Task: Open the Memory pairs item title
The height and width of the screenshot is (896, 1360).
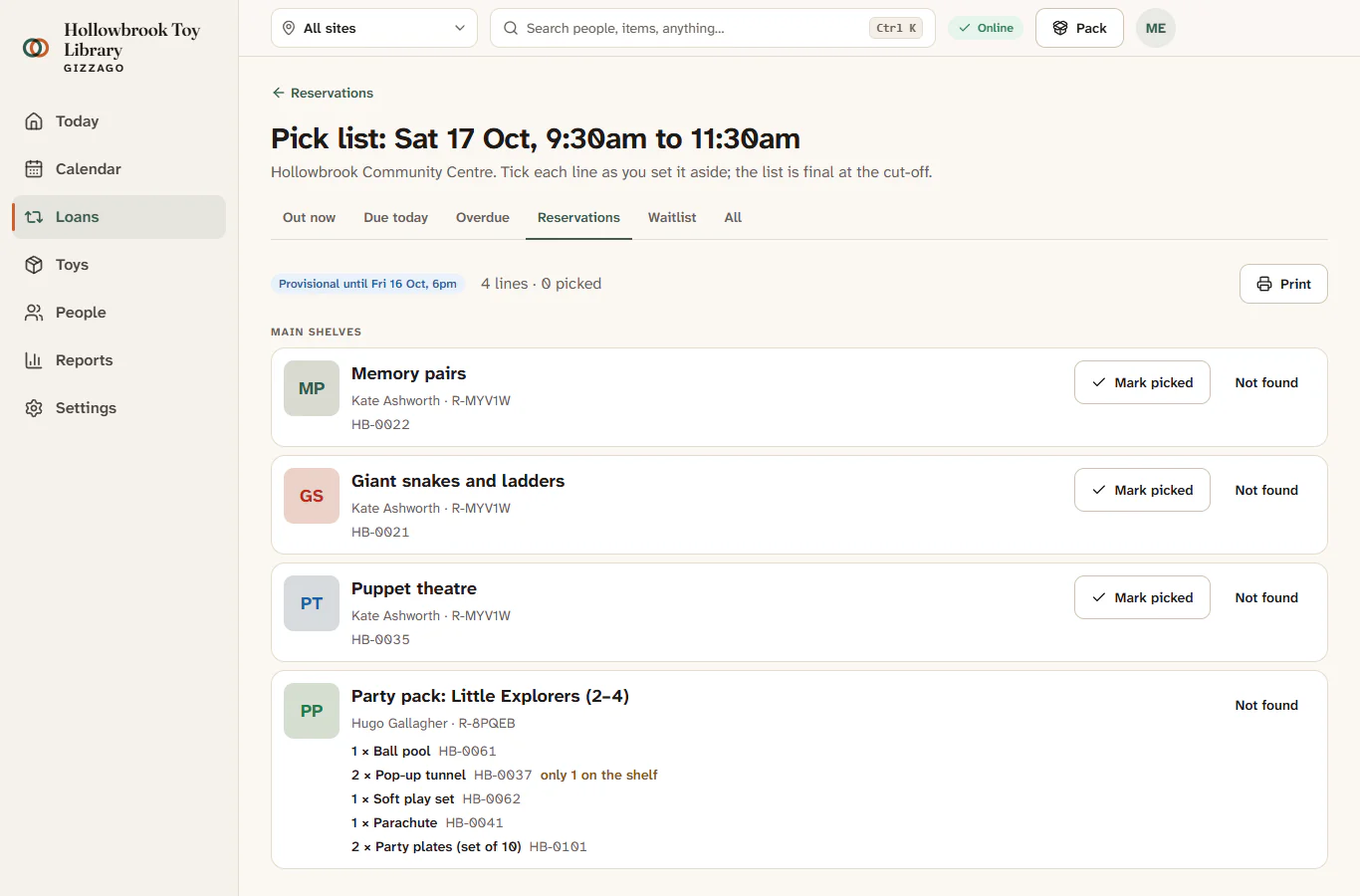Action: pos(408,373)
